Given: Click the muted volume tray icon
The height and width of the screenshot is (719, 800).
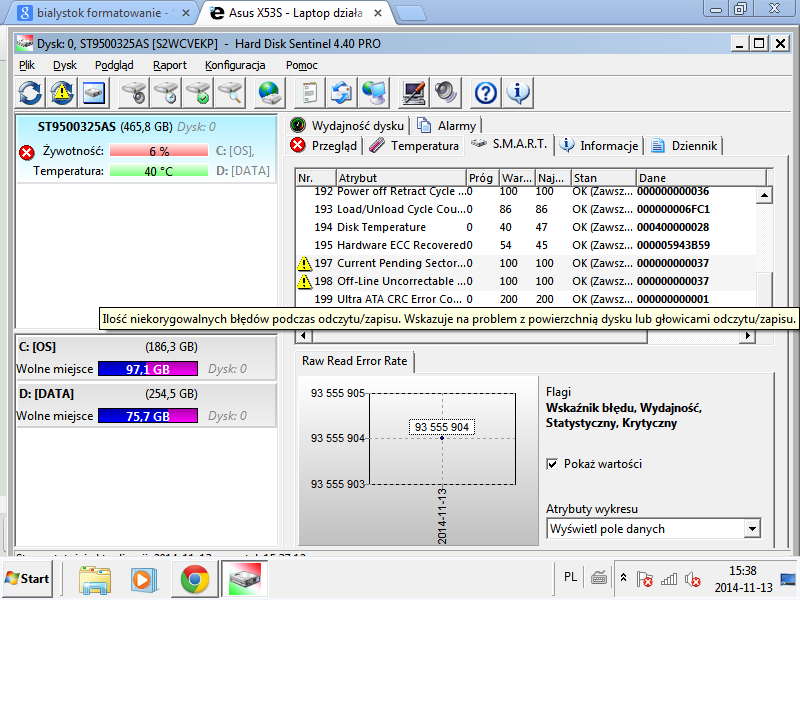Looking at the screenshot, I should click(x=692, y=579).
